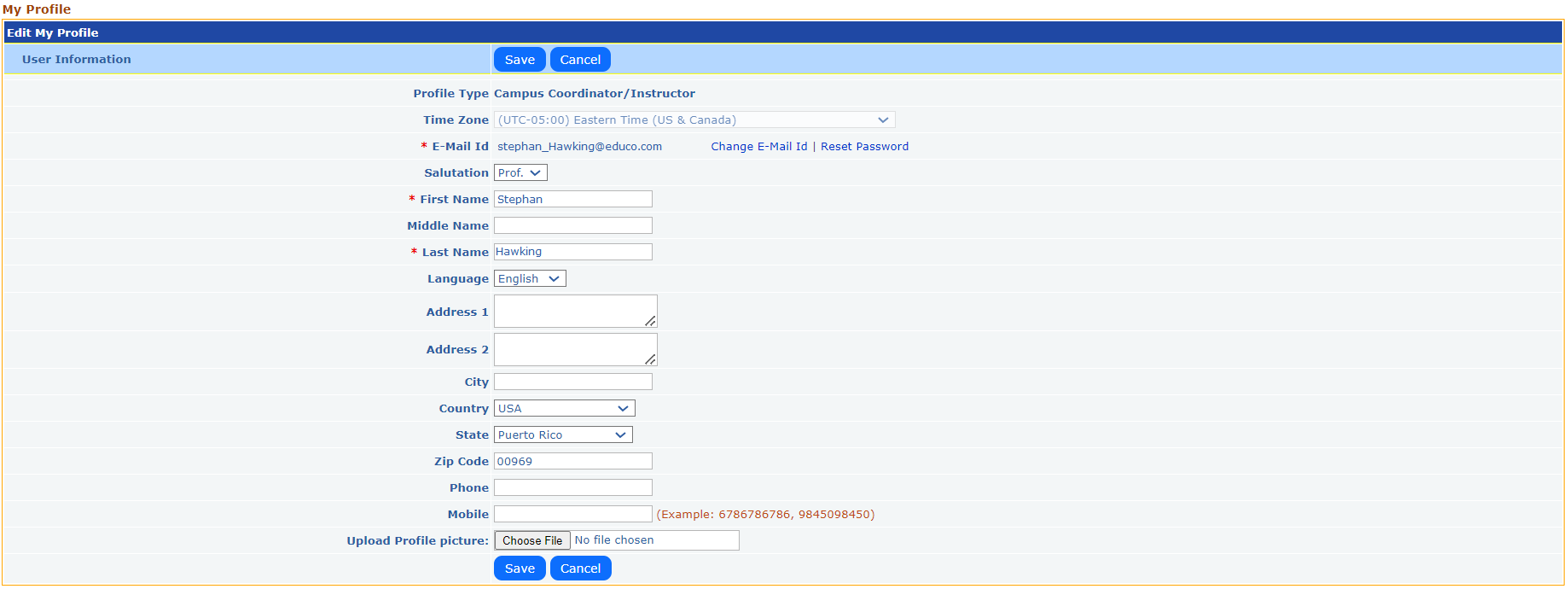The width and height of the screenshot is (1568, 589).
Task: Open the Change E-Mail Id link
Action: click(758, 147)
